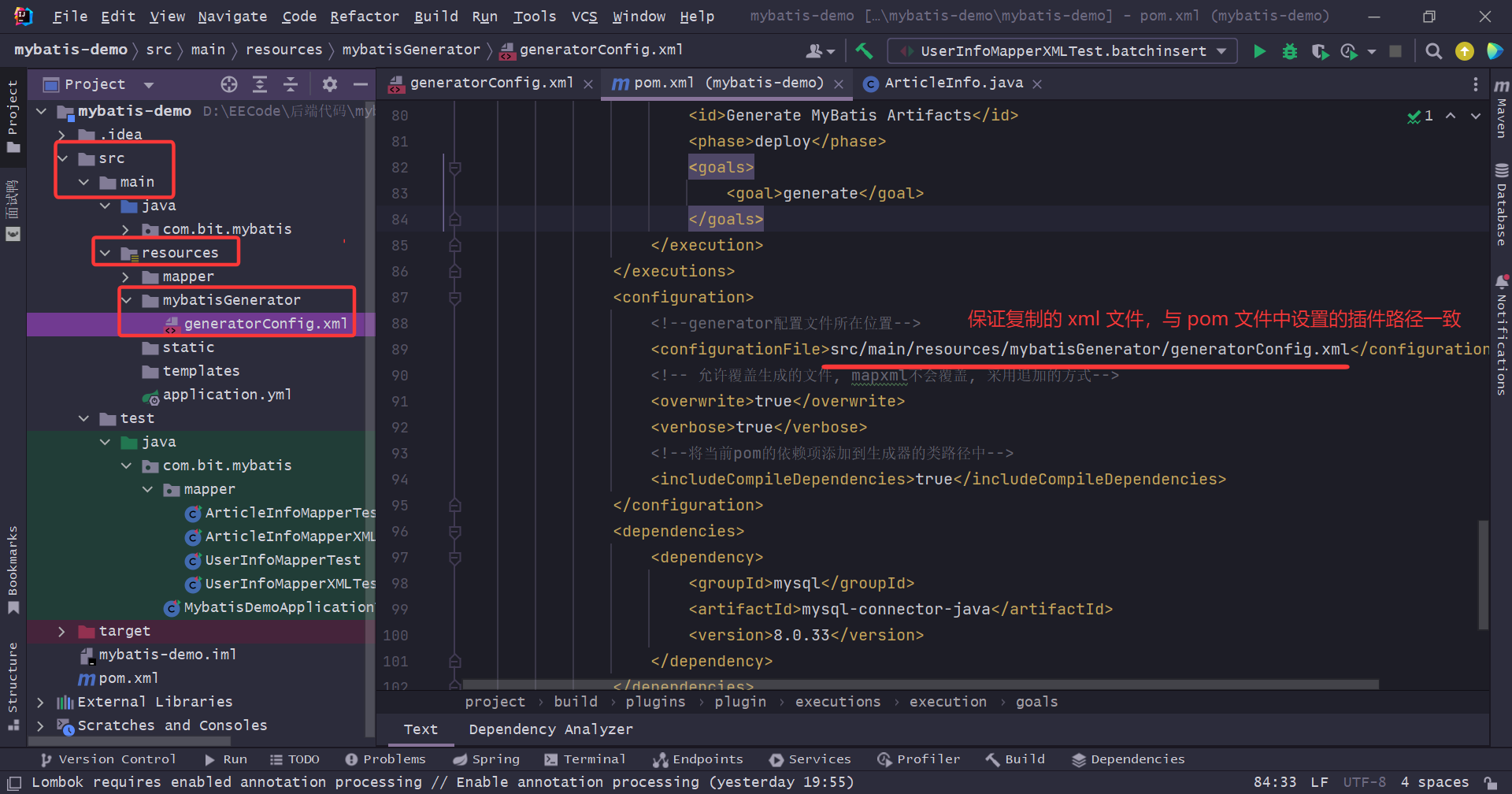
Task: Expand the target folder
Action: click(61, 631)
